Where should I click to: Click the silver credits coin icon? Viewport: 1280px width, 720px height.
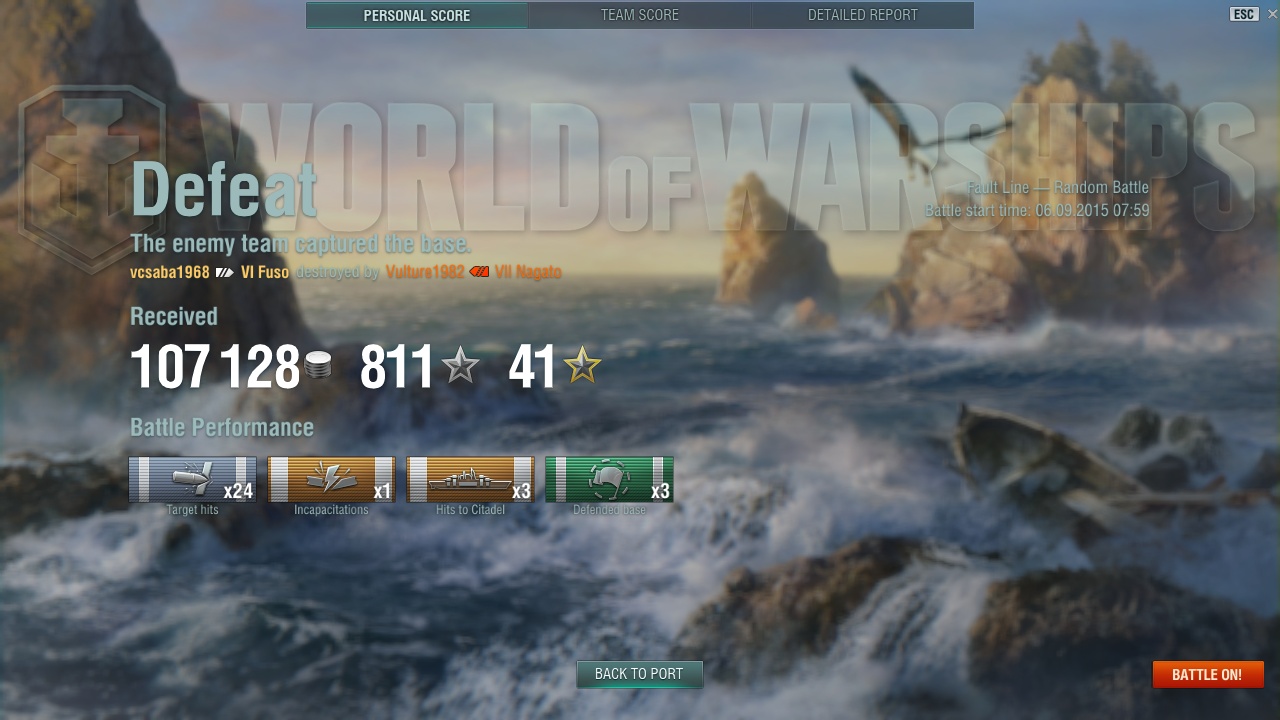point(318,366)
